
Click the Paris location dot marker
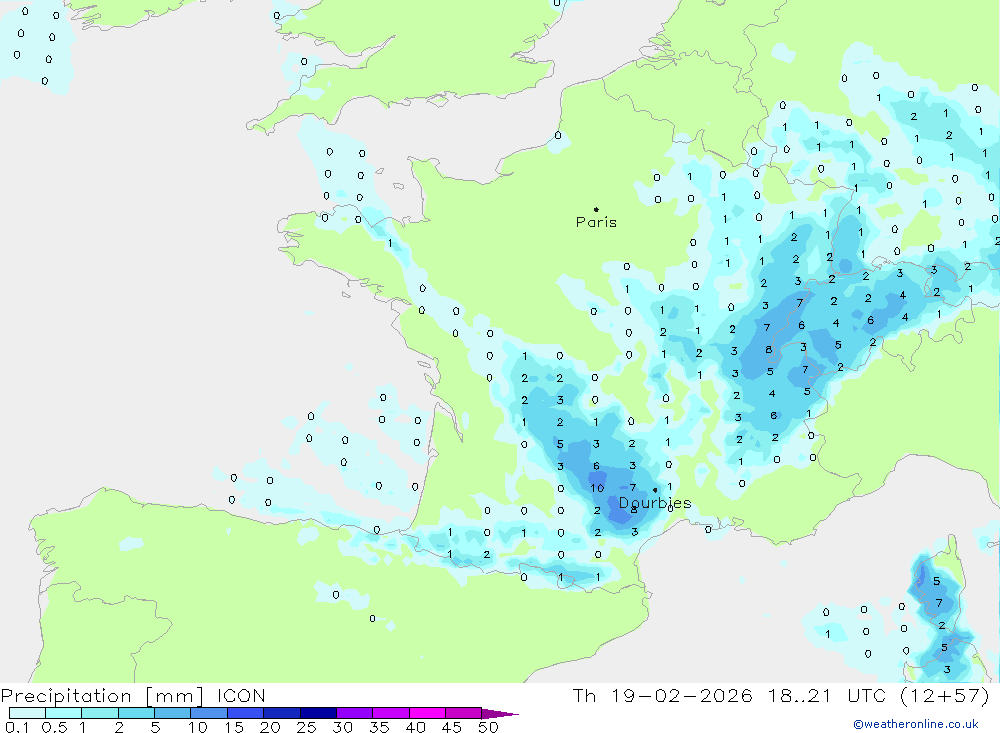[596, 209]
